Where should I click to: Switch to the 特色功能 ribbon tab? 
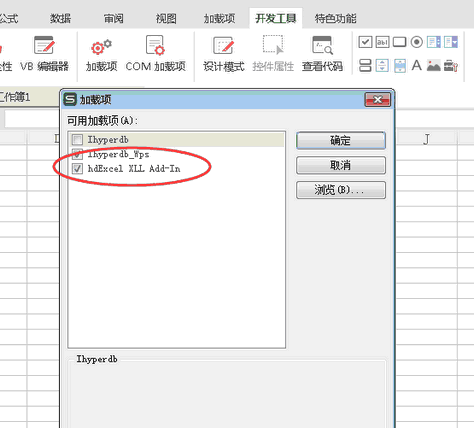point(335,18)
